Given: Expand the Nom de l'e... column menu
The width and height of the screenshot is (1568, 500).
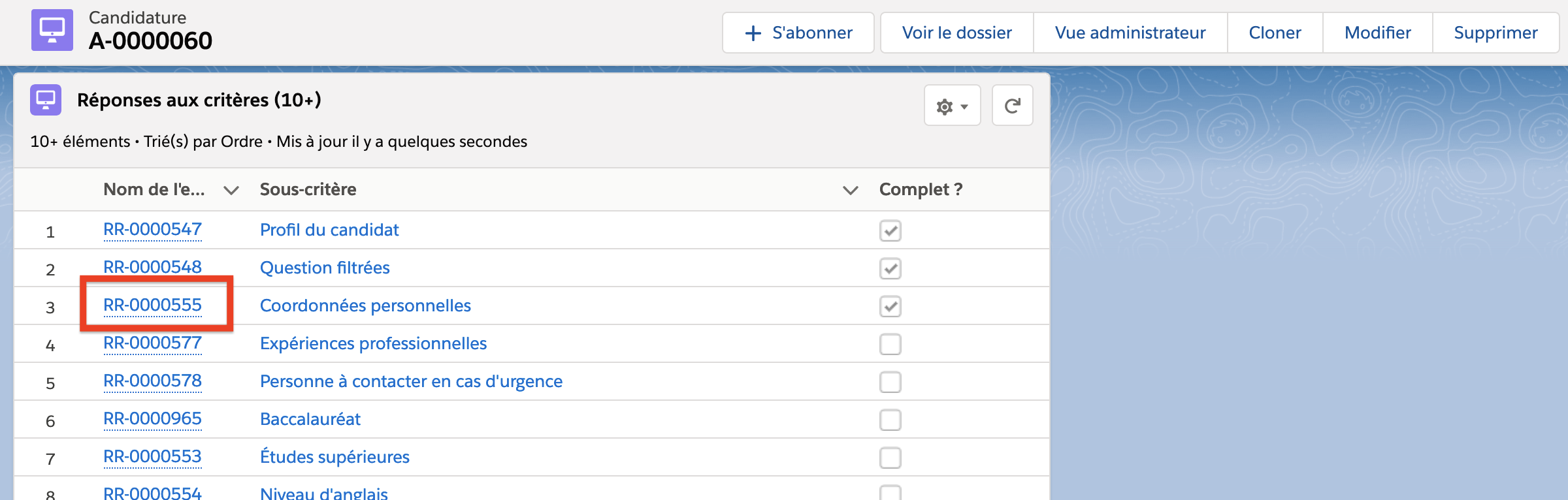Looking at the screenshot, I should [x=231, y=190].
